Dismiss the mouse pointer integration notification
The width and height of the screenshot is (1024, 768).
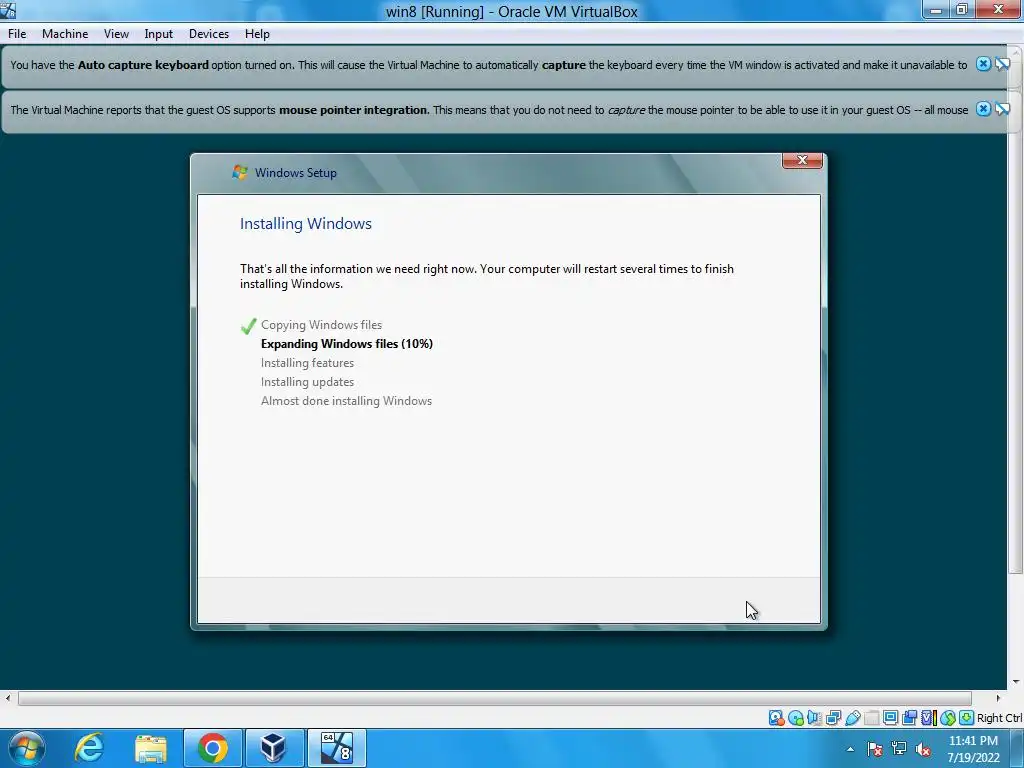coord(983,109)
